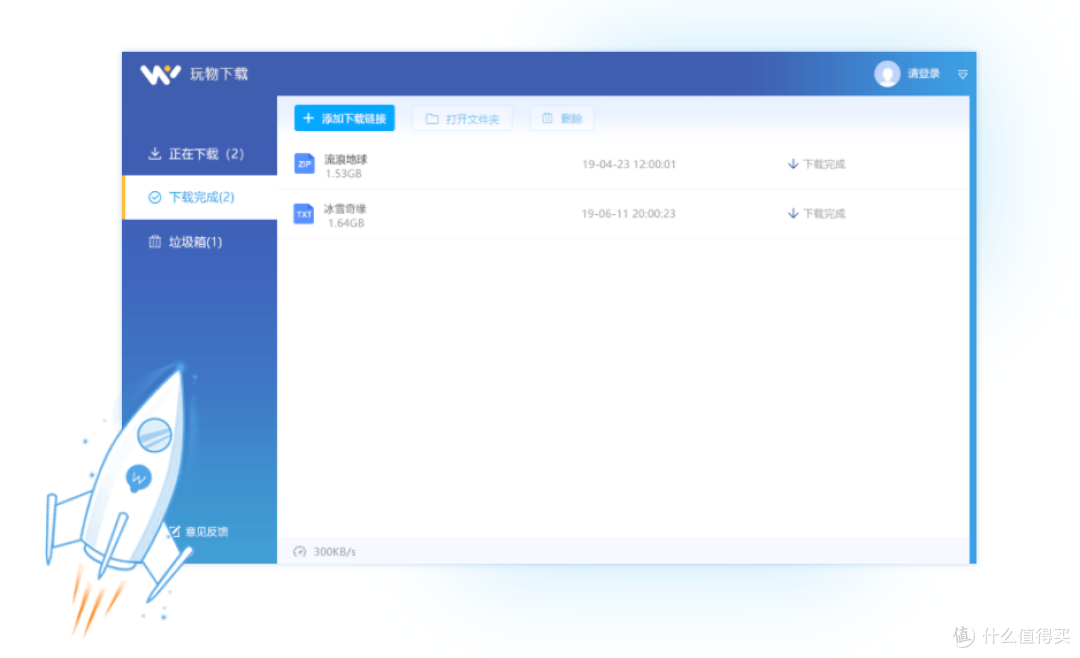This screenshot has height=658, width=1080.
Task: Click the speed gauge icon in status bar
Action: 300,551
